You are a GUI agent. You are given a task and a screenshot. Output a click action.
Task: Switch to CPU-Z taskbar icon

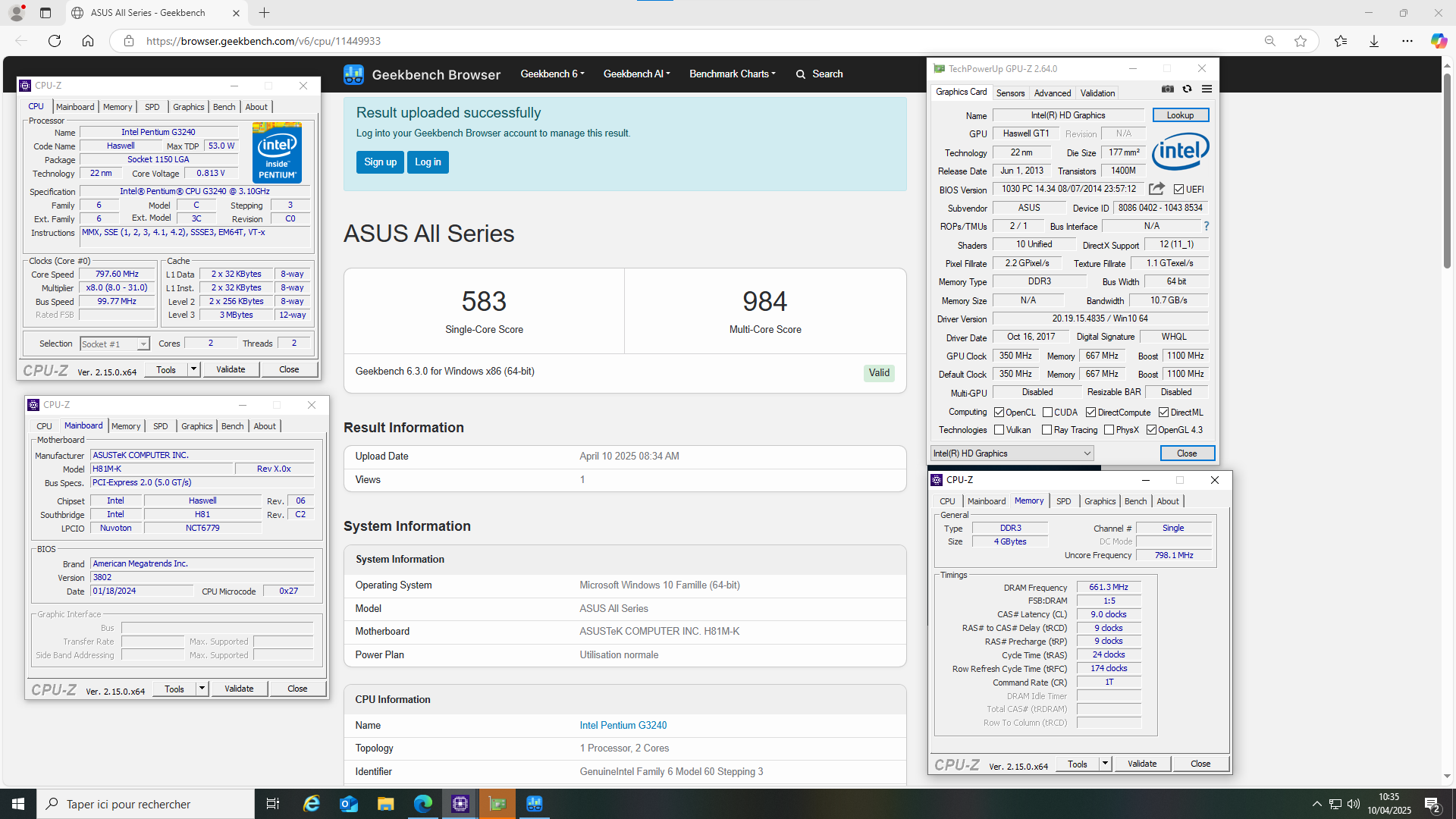pos(460,804)
